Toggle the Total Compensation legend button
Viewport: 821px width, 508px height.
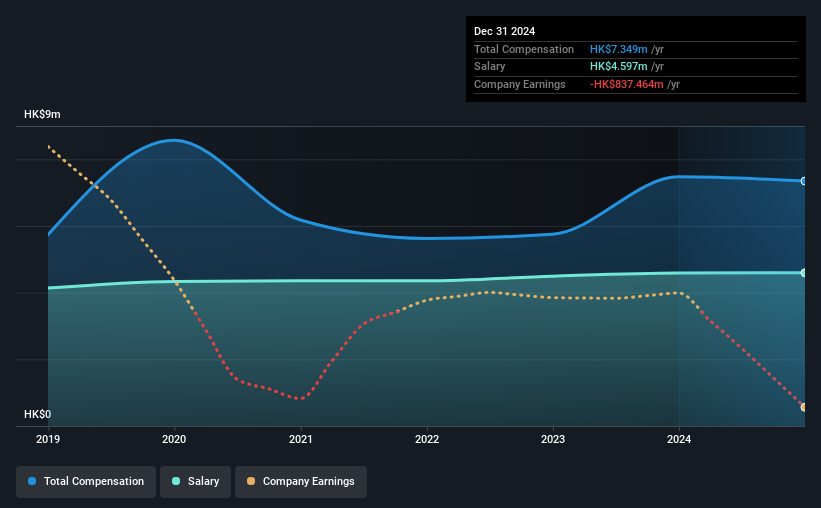tap(86, 481)
